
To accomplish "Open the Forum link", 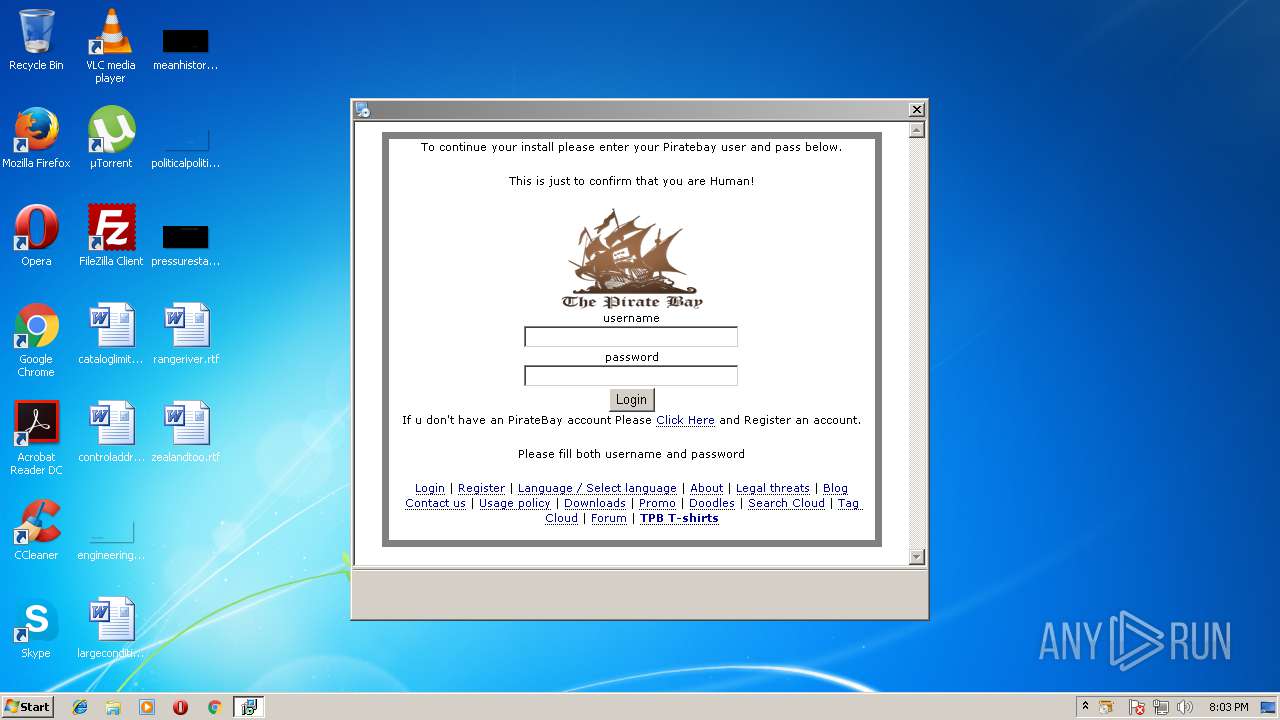I will (608, 518).
